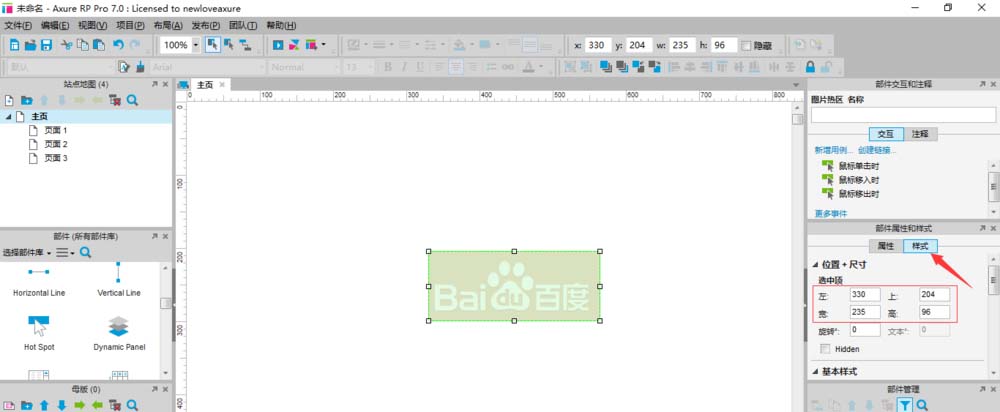Viewport: 1000px width, 412px height.
Task: Open the 文件(F) menu
Action: (18, 26)
